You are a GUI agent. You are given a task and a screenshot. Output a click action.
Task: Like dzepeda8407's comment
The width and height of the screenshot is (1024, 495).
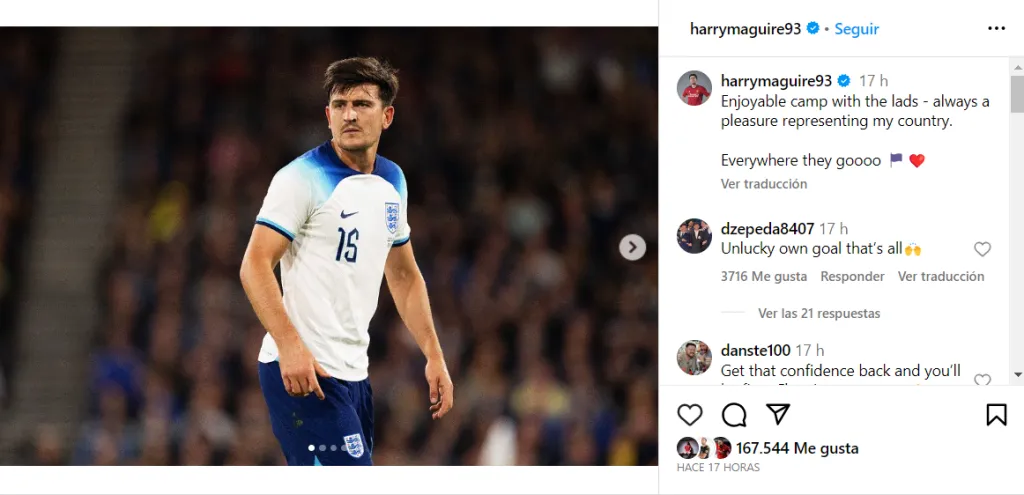pyautogui.click(x=982, y=249)
